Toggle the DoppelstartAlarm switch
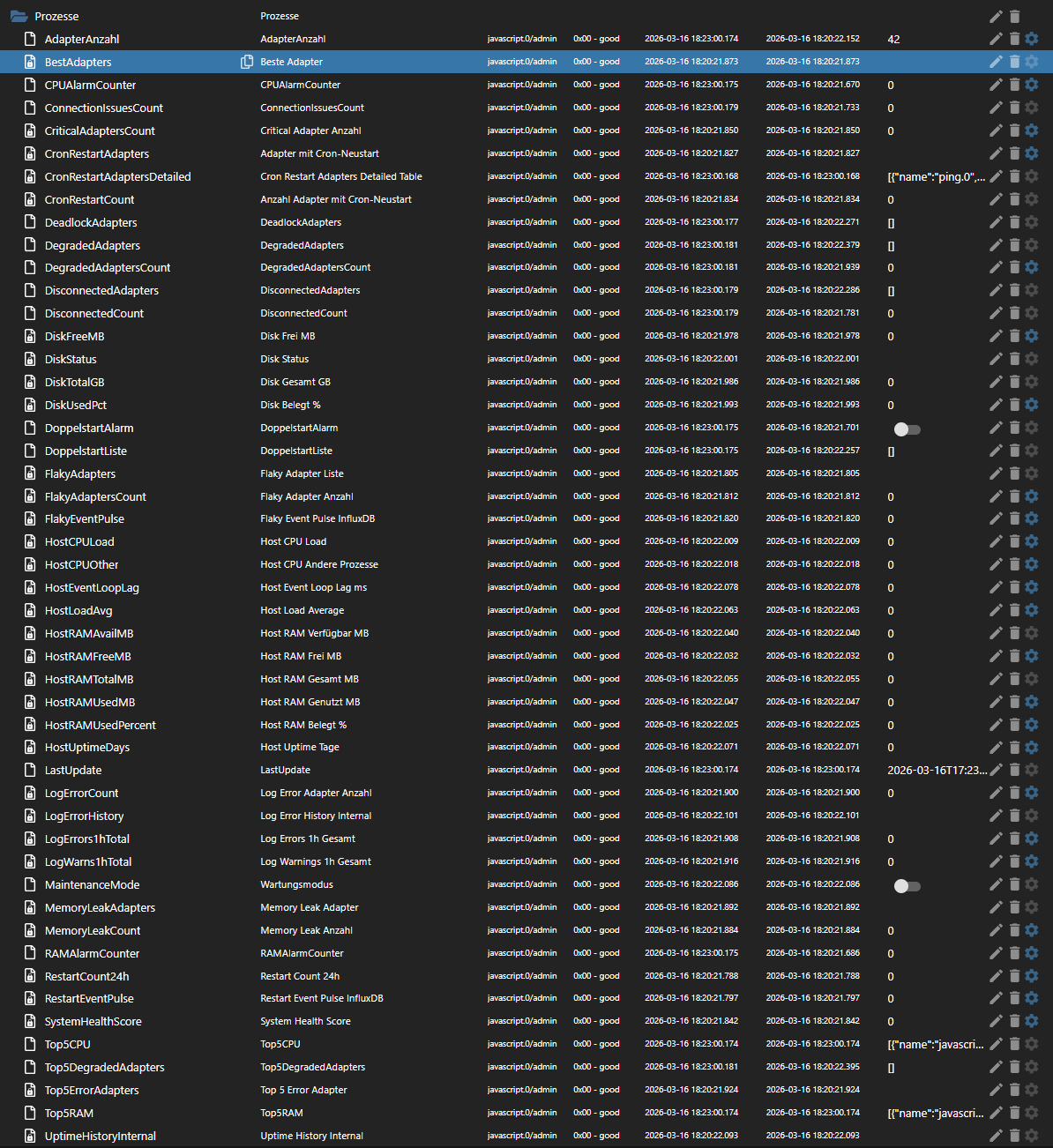Screen dimensions: 1053x1148 (907, 429)
